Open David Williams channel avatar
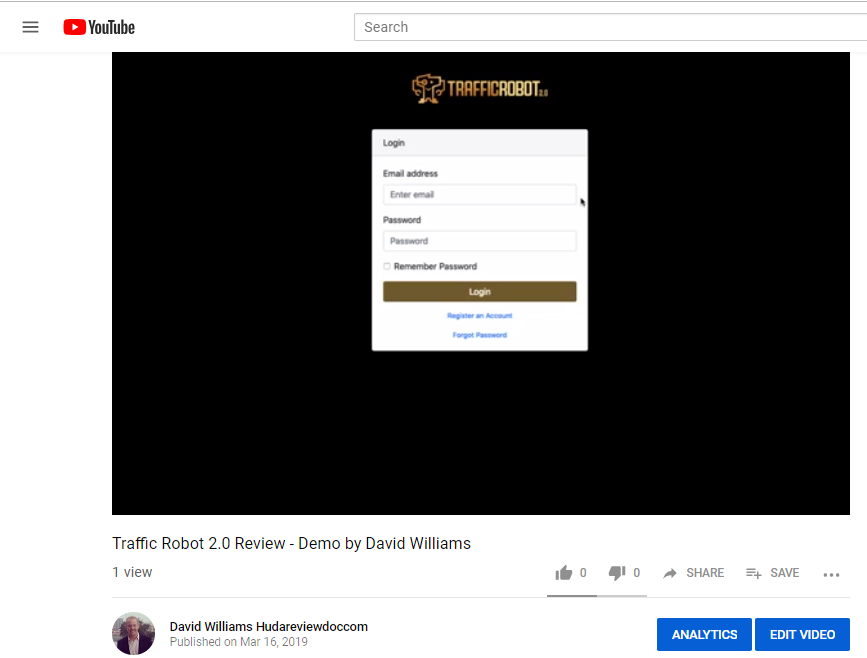The image size is (867, 658). 133,634
